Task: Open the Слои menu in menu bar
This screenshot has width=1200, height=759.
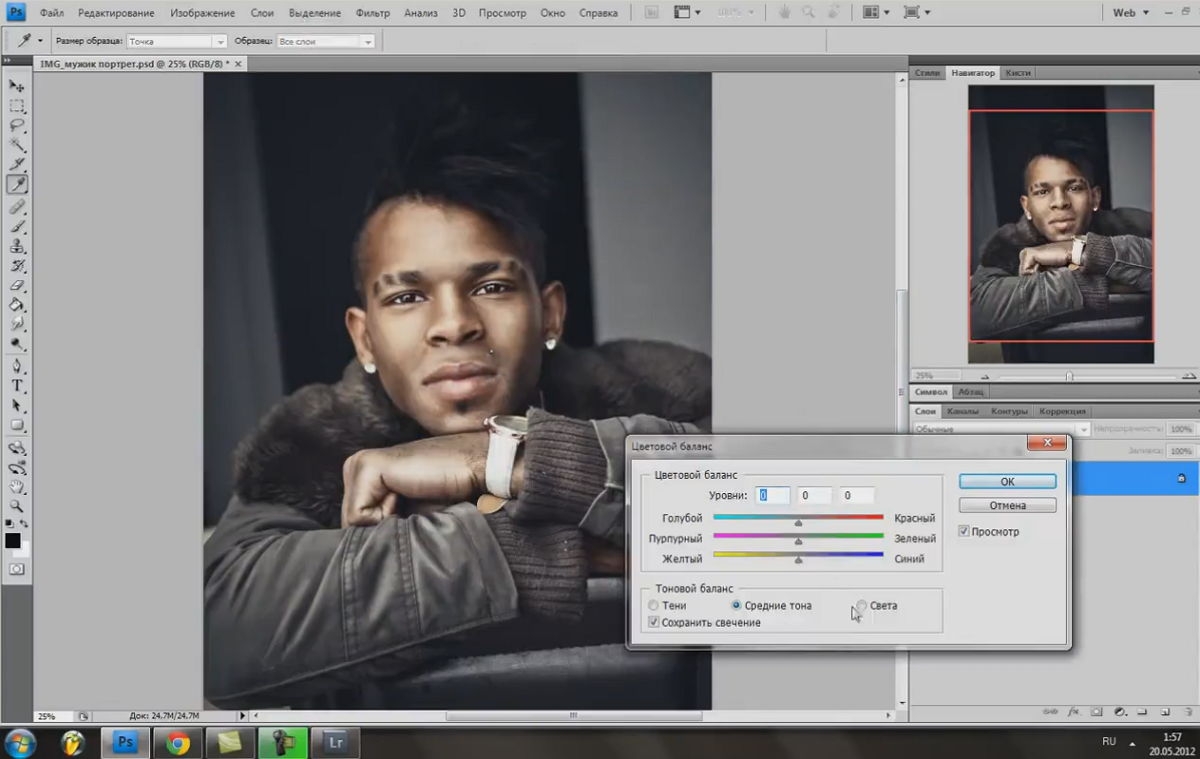Action: pos(262,13)
